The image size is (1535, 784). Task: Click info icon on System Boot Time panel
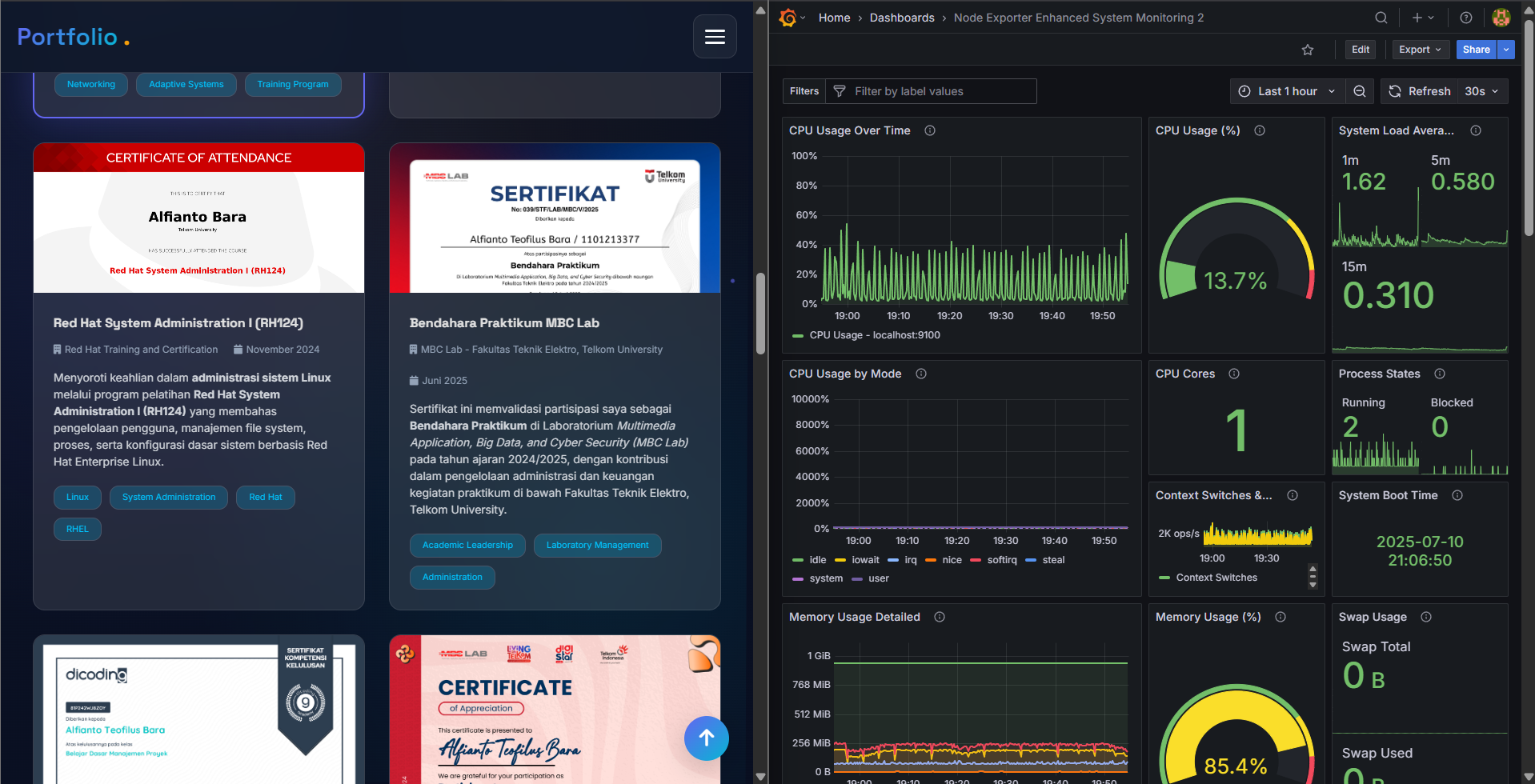pyautogui.click(x=1457, y=495)
